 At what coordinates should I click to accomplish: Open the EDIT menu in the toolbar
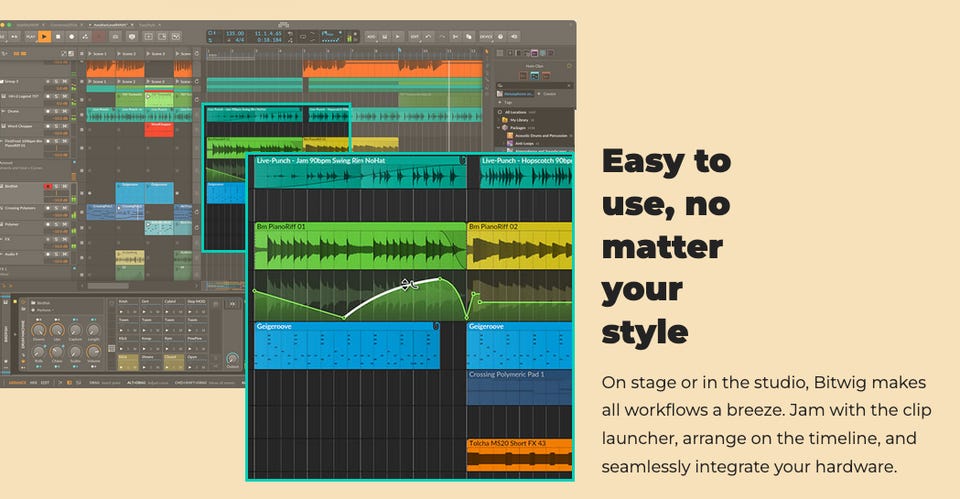click(414, 37)
